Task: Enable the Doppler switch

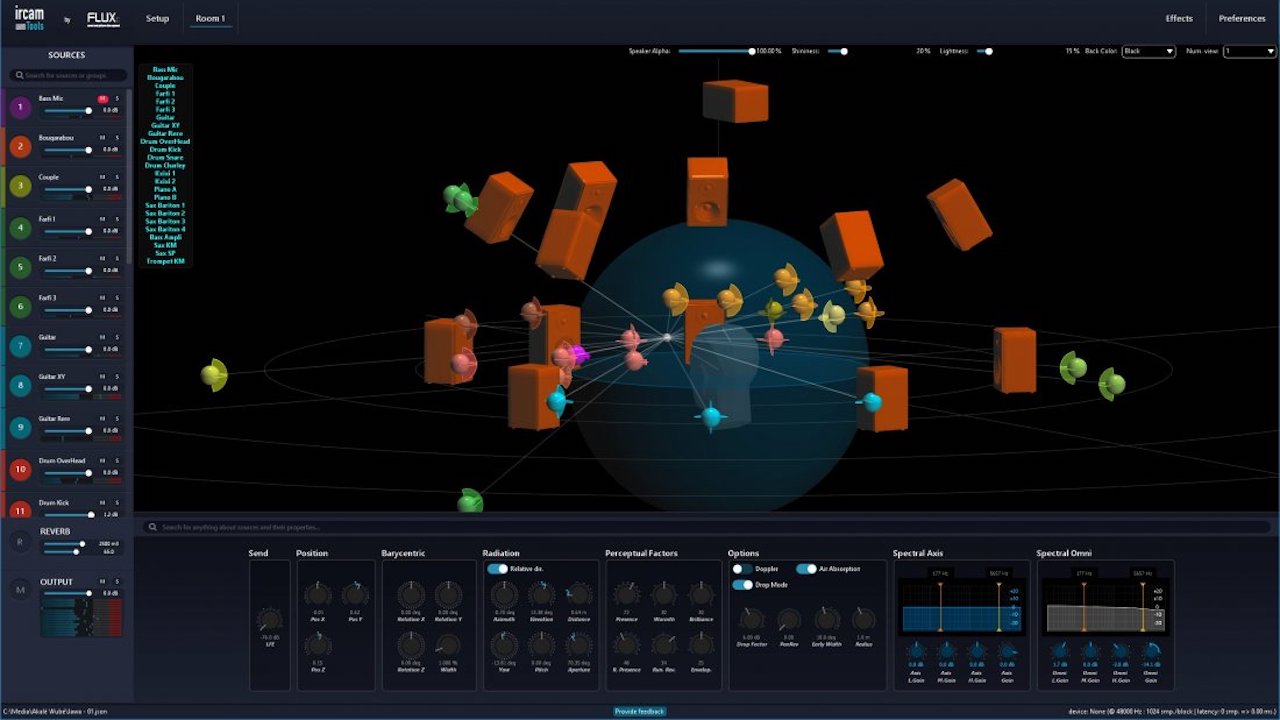Action: pyautogui.click(x=743, y=569)
